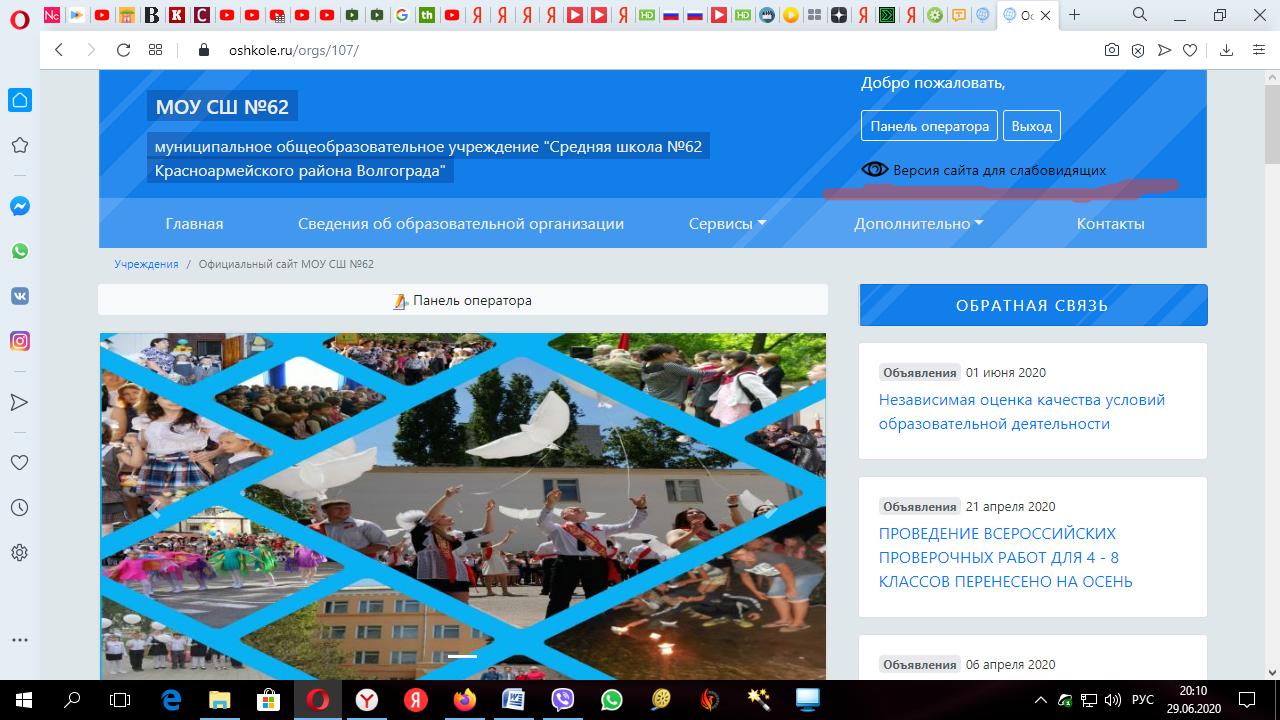Toggle version for visually impaired eye icon
The image size is (1280, 720).
875,170
